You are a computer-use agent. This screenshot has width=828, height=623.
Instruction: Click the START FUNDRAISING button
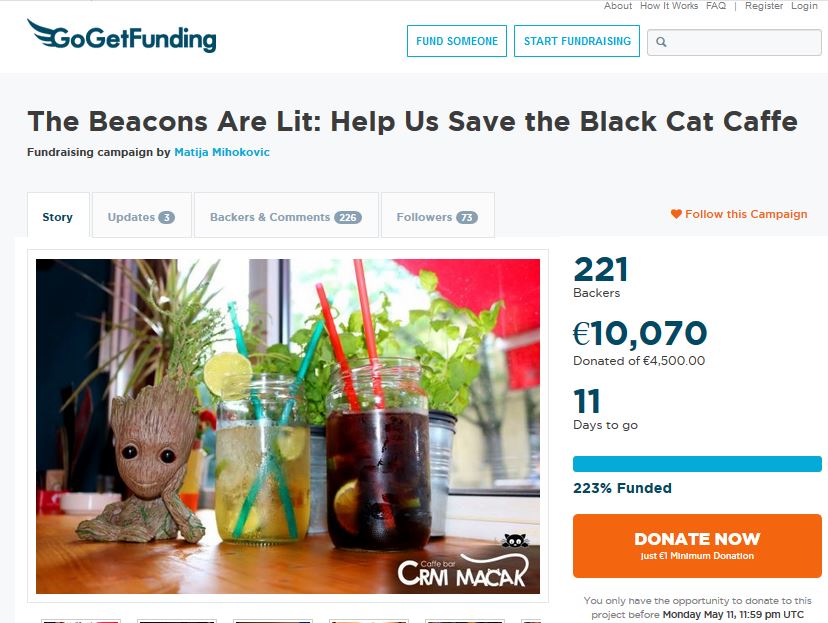577,41
